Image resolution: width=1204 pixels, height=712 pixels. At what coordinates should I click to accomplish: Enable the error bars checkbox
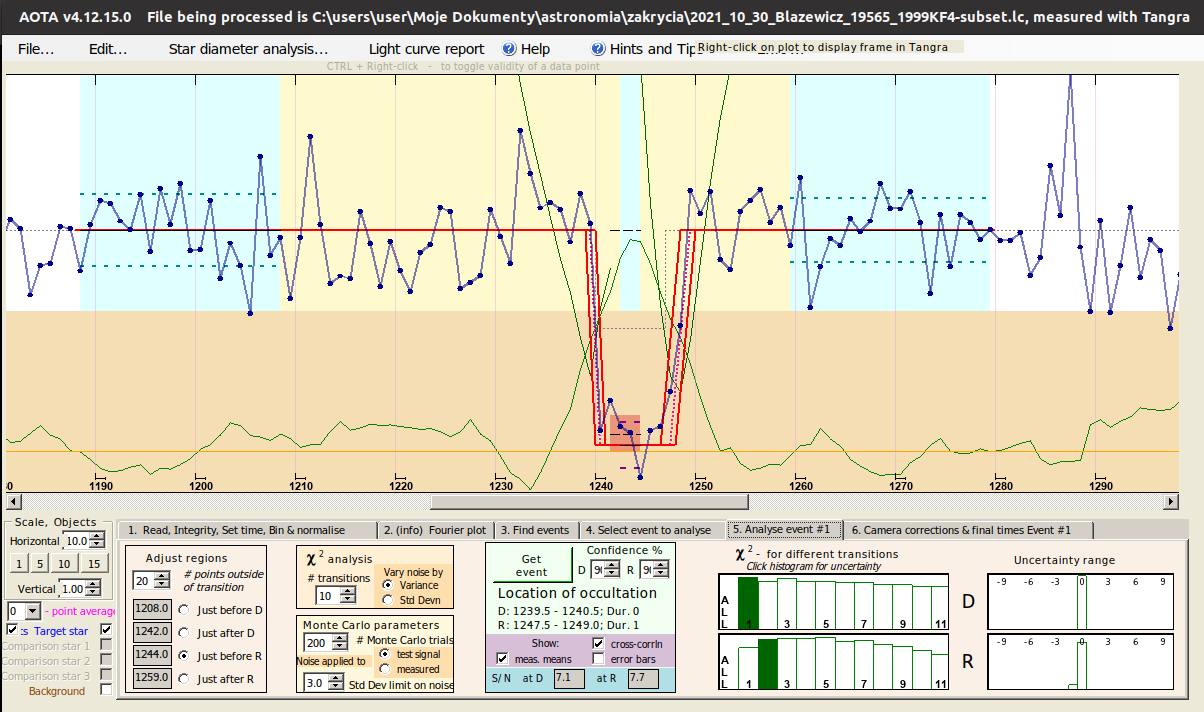pos(599,659)
